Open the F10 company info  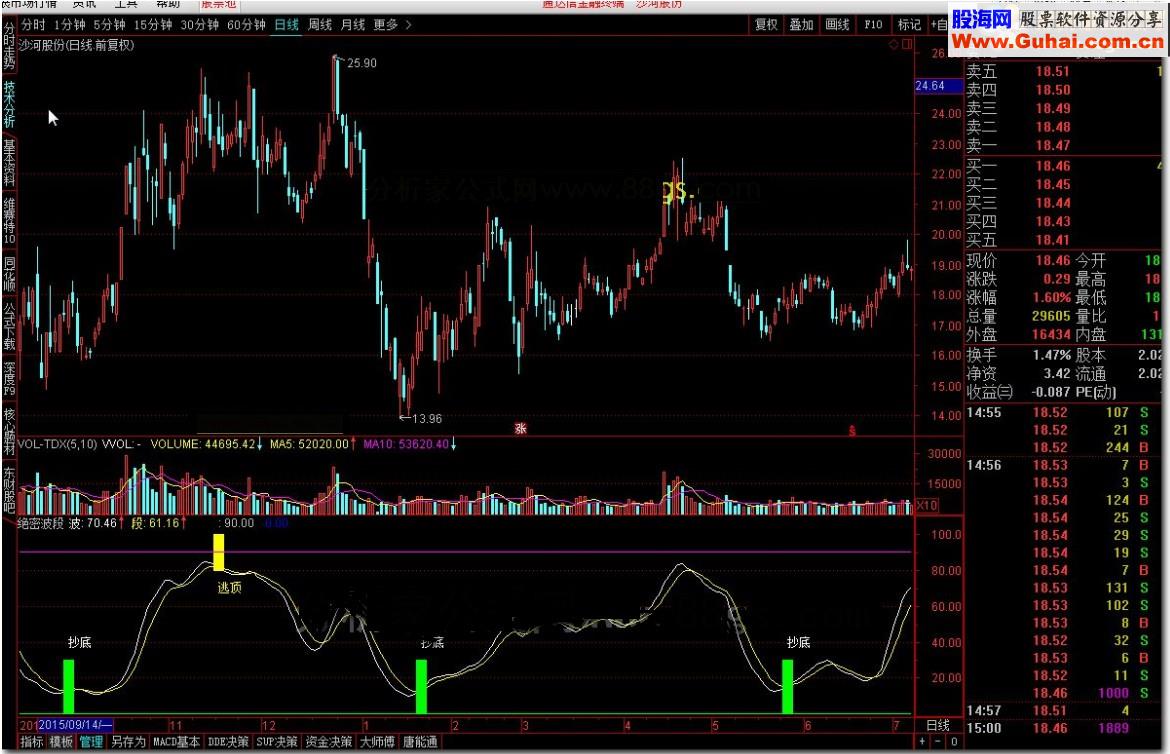pos(873,25)
